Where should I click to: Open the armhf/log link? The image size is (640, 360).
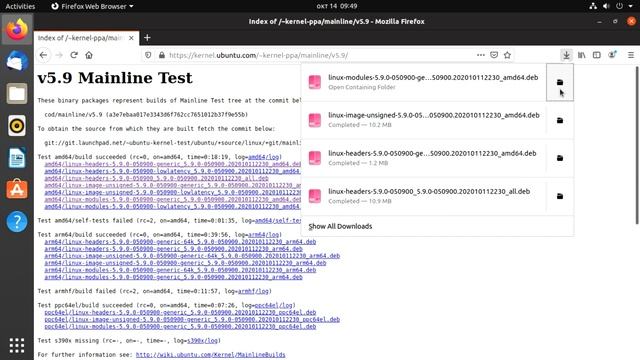253,291
